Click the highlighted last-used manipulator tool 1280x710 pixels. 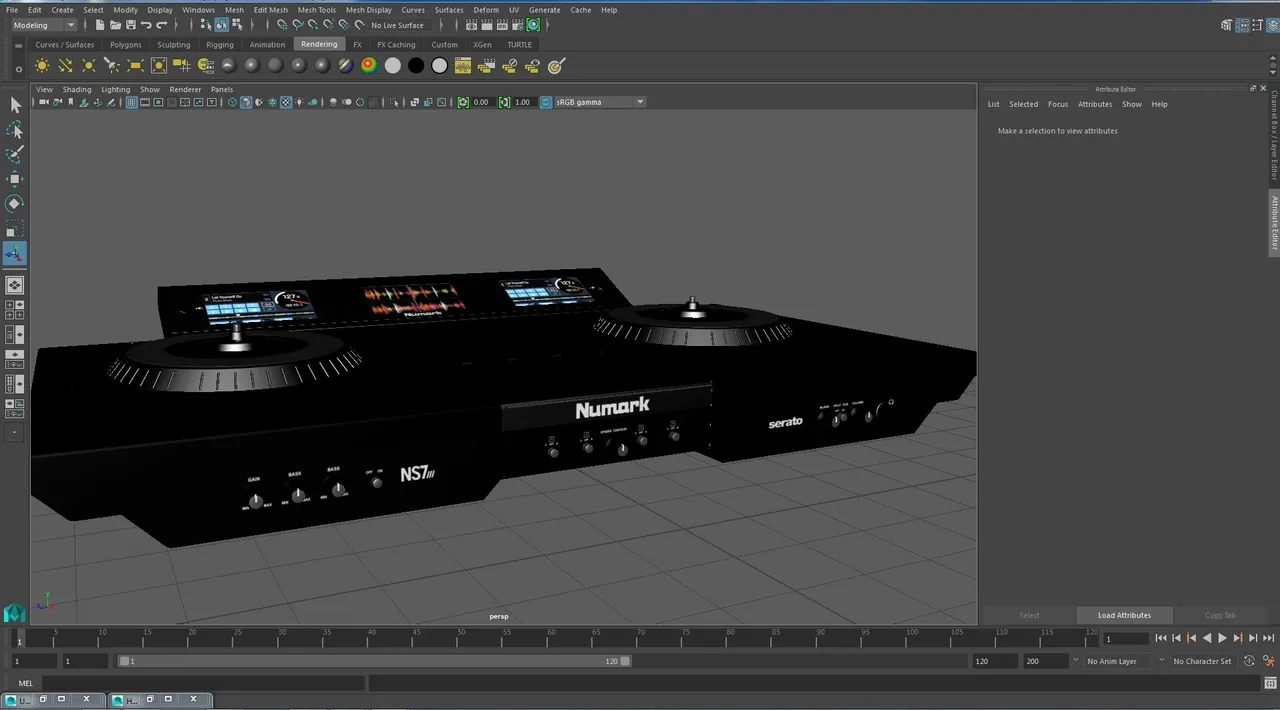point(15,254)
